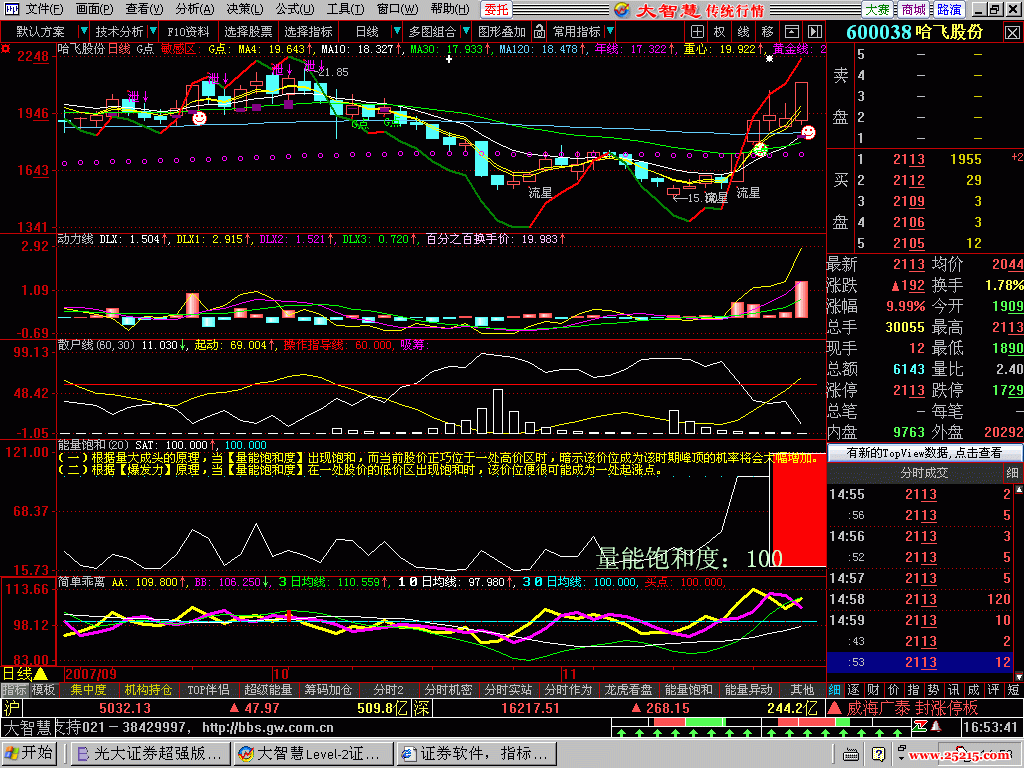Expand the 常用指标 dropdown
This screenshot has width=1024, height=768.
[582, 32]
